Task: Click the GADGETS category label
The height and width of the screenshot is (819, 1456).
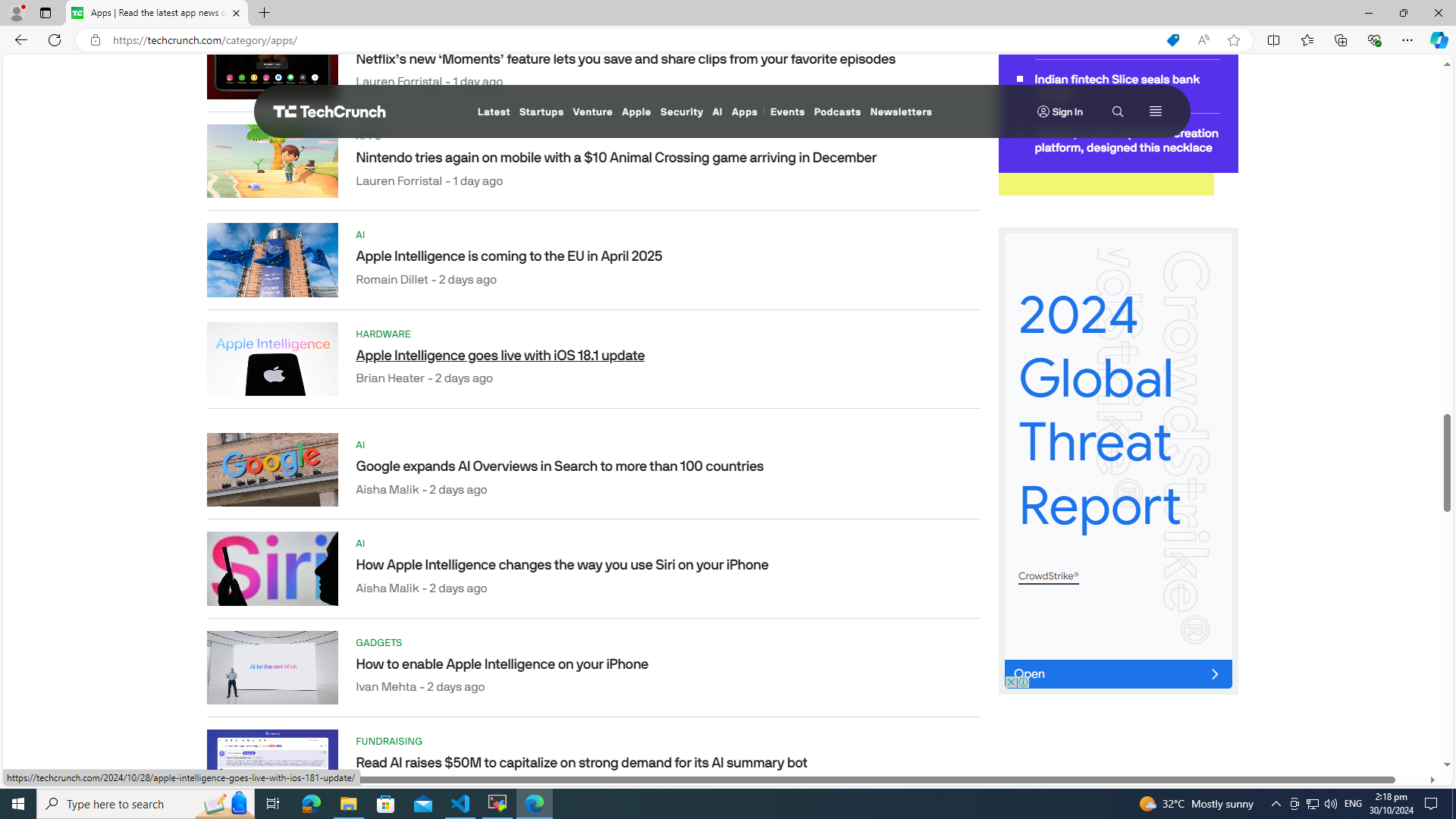Action: pyautogui.click(x=378, y=643)
